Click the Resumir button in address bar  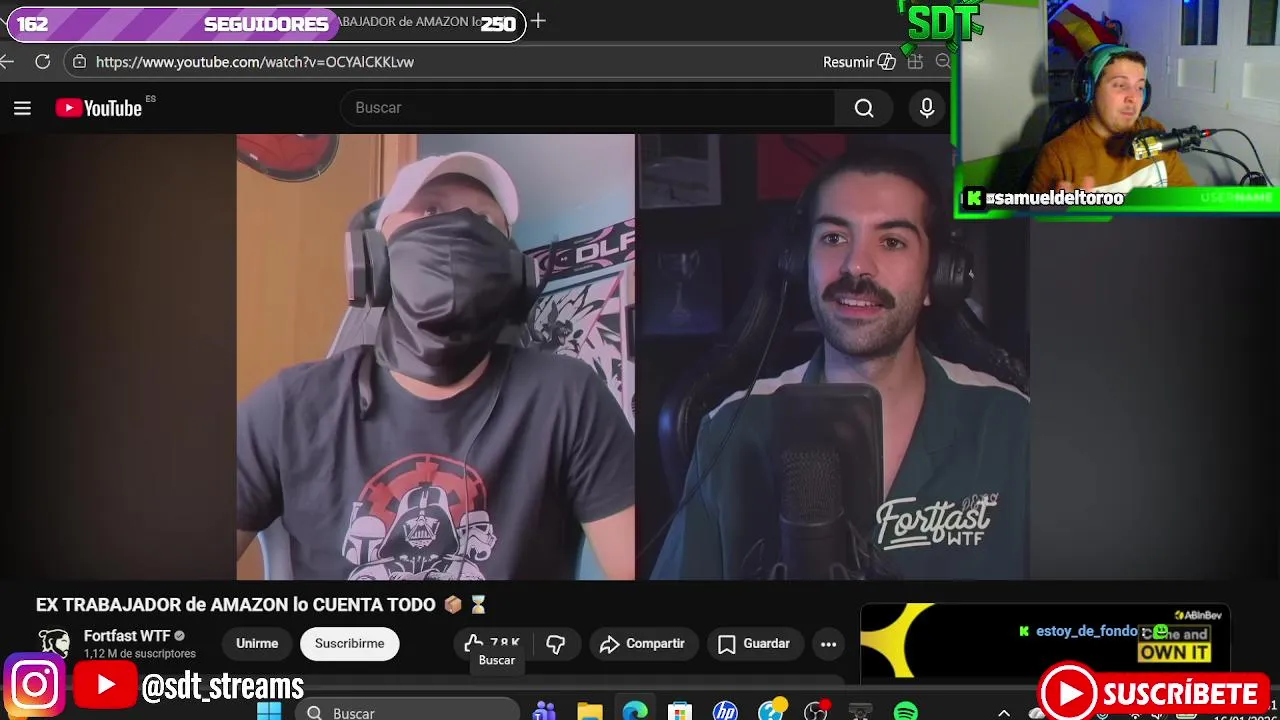(859, 62)
